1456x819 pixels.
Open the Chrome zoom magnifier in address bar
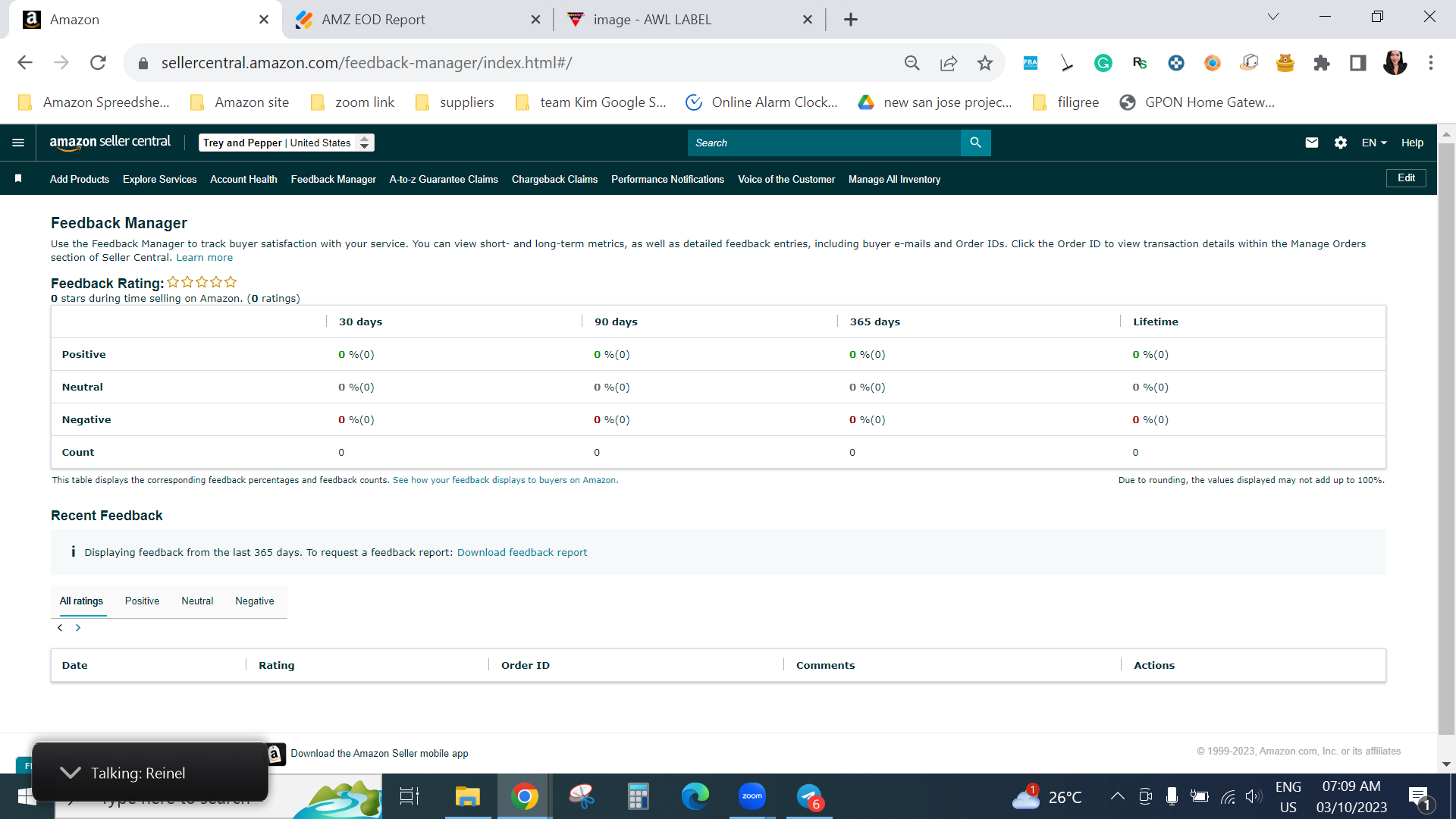pyautogui.click(x=912, y=63)
